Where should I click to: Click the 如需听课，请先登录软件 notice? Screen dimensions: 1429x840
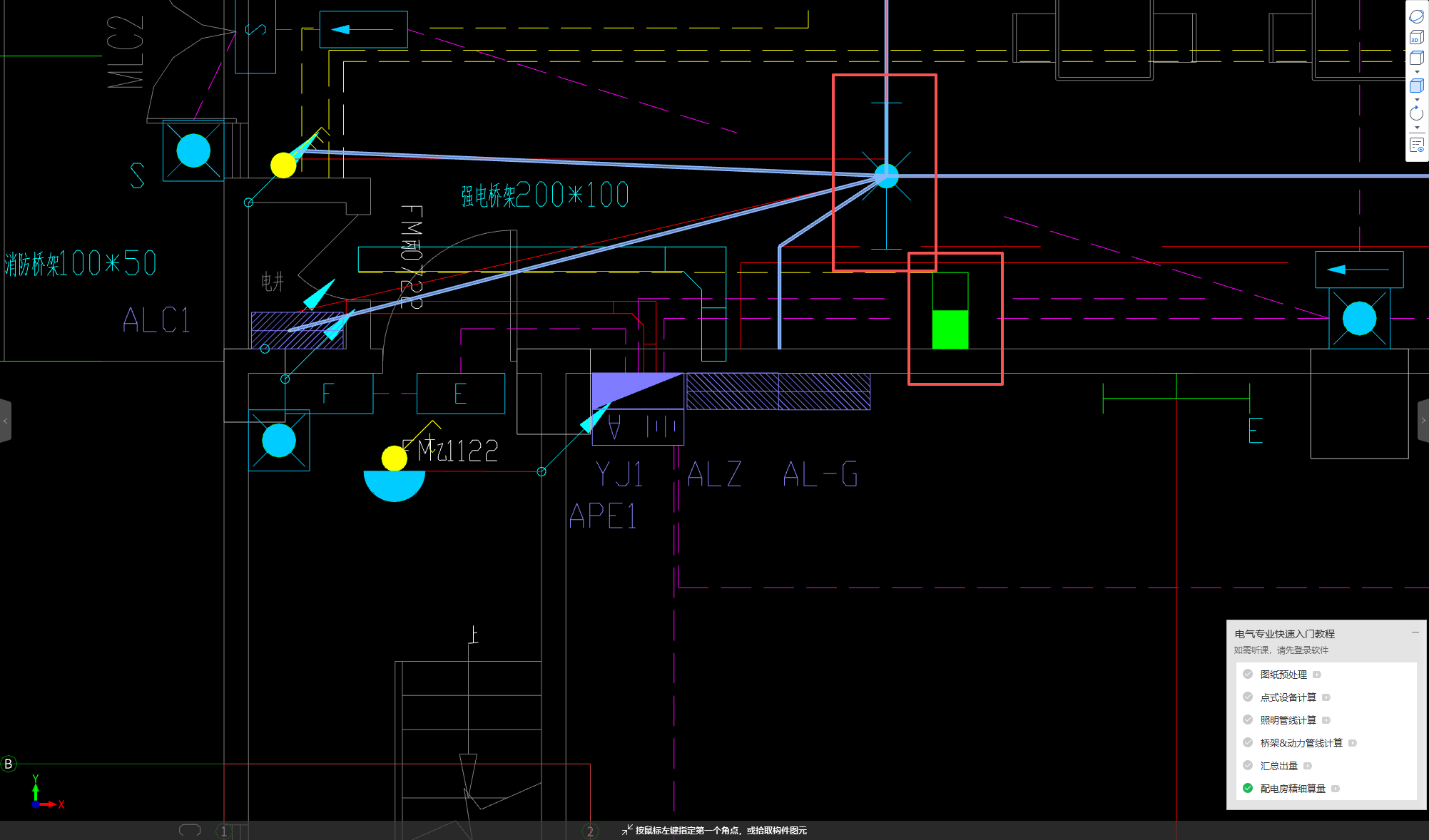1281,650
